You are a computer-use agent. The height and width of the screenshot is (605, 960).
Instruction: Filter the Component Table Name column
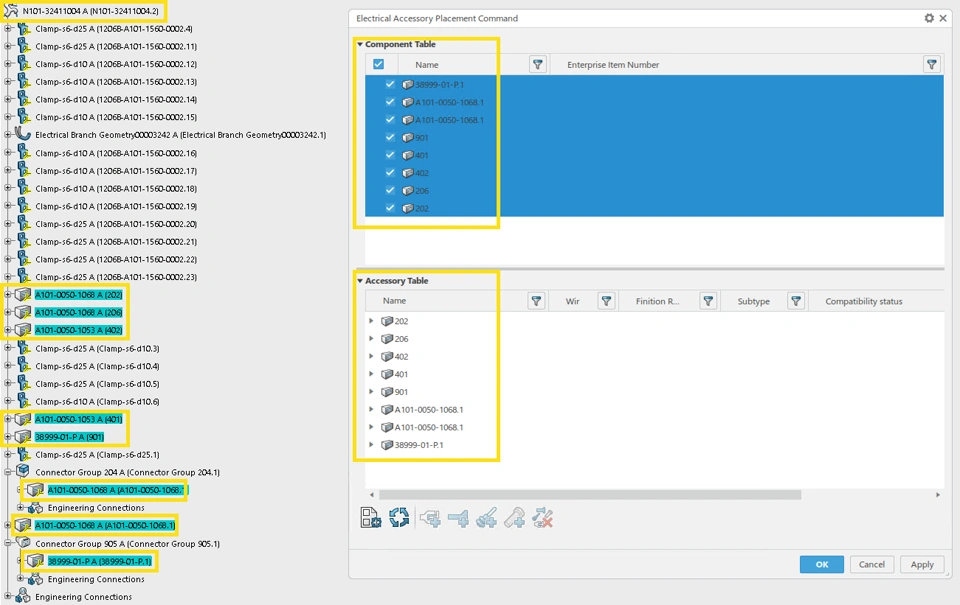point(538,64)
